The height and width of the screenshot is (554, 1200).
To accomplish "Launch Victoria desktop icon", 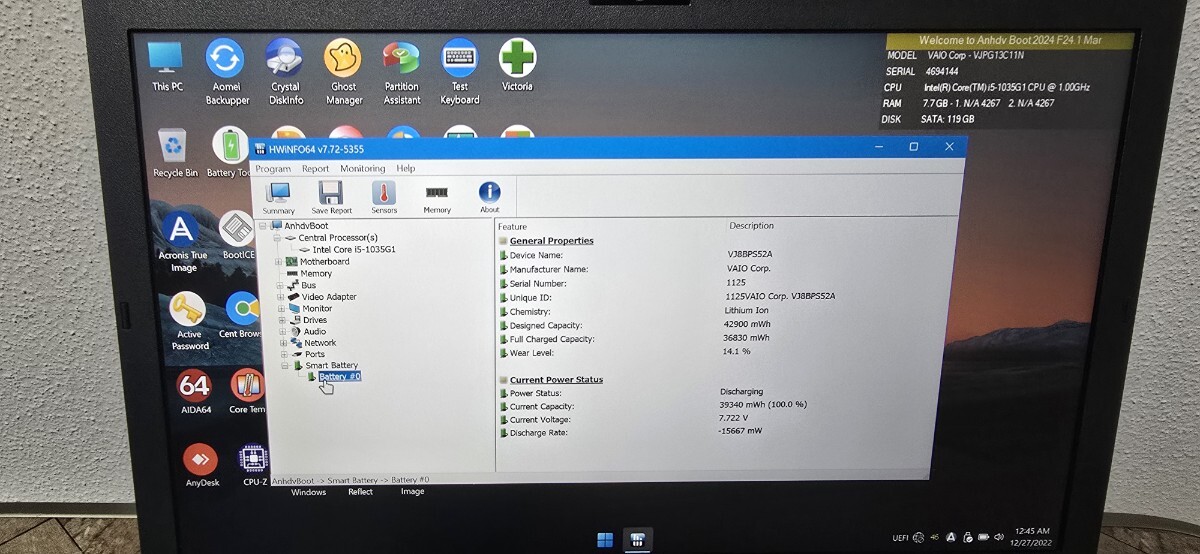I will click(517, 65).
